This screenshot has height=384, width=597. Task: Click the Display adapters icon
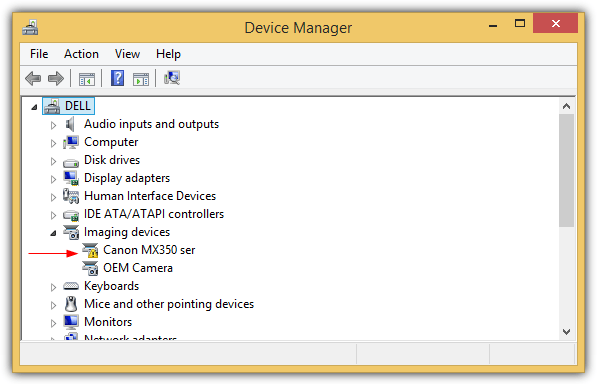(x=71, y=178)
